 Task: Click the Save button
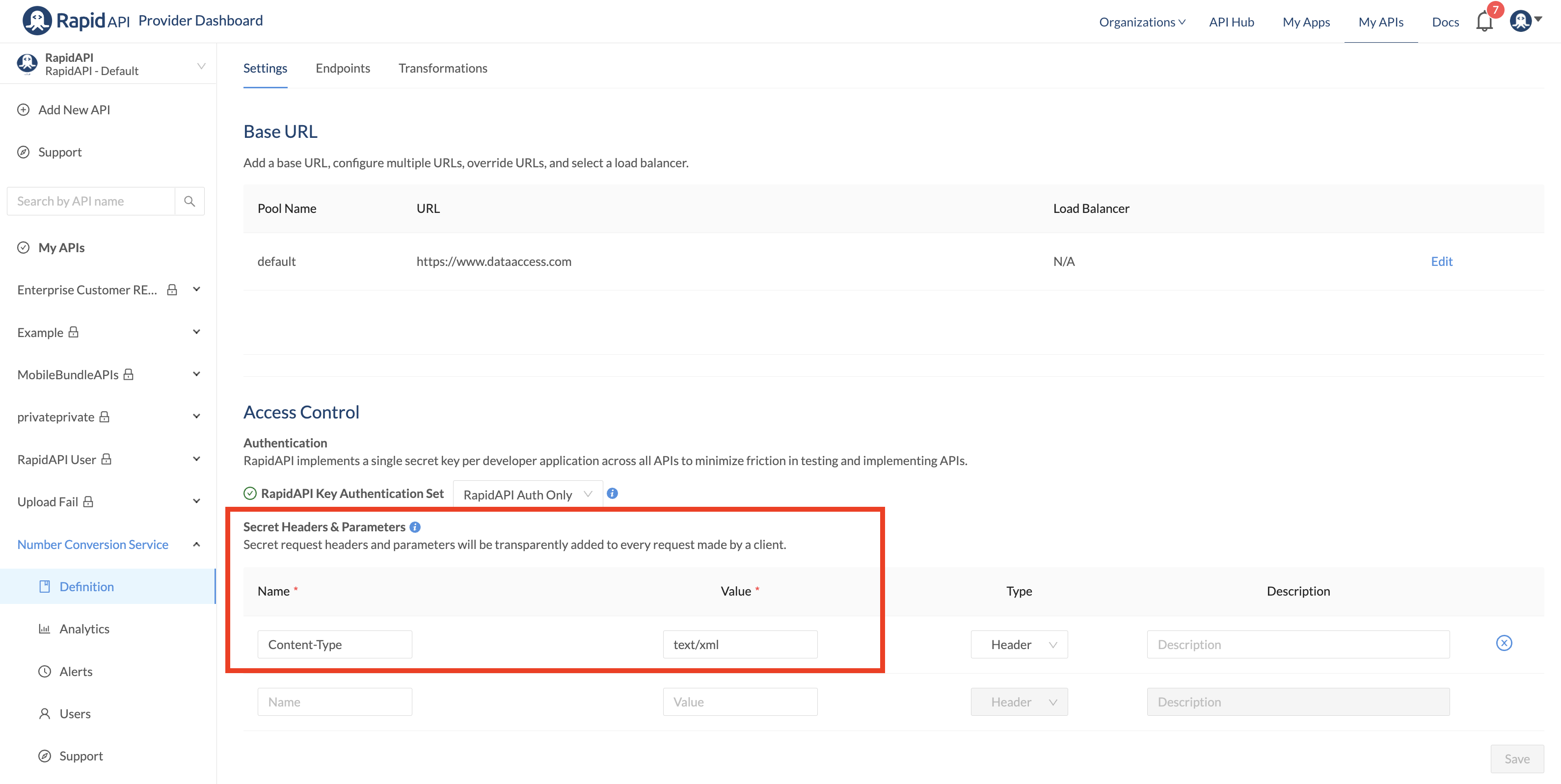click(x=1516, y=758)
